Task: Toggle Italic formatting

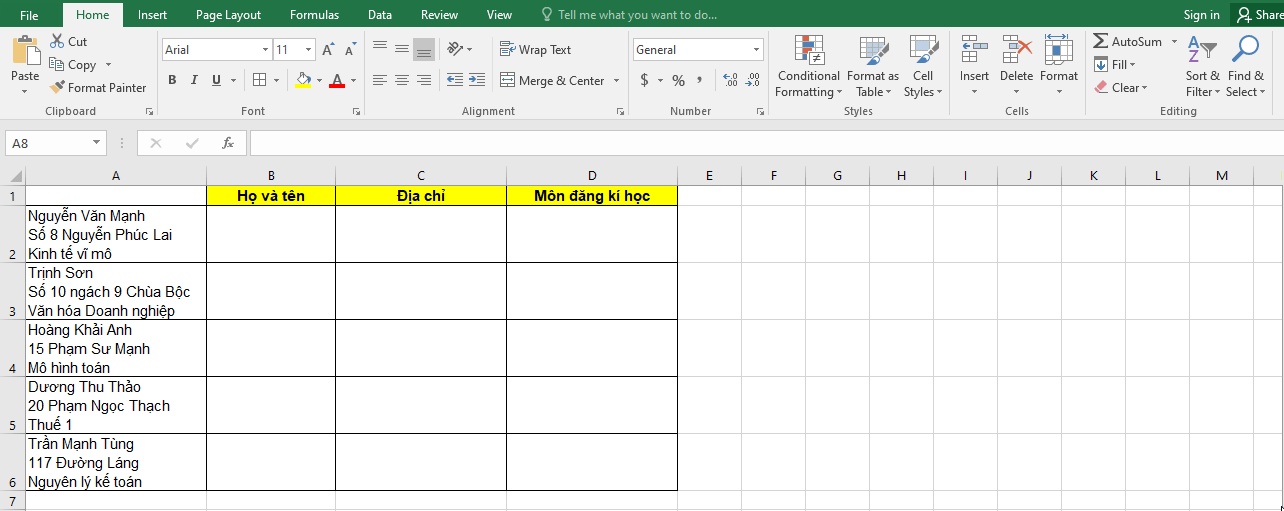Action: [x=194, y=80]
